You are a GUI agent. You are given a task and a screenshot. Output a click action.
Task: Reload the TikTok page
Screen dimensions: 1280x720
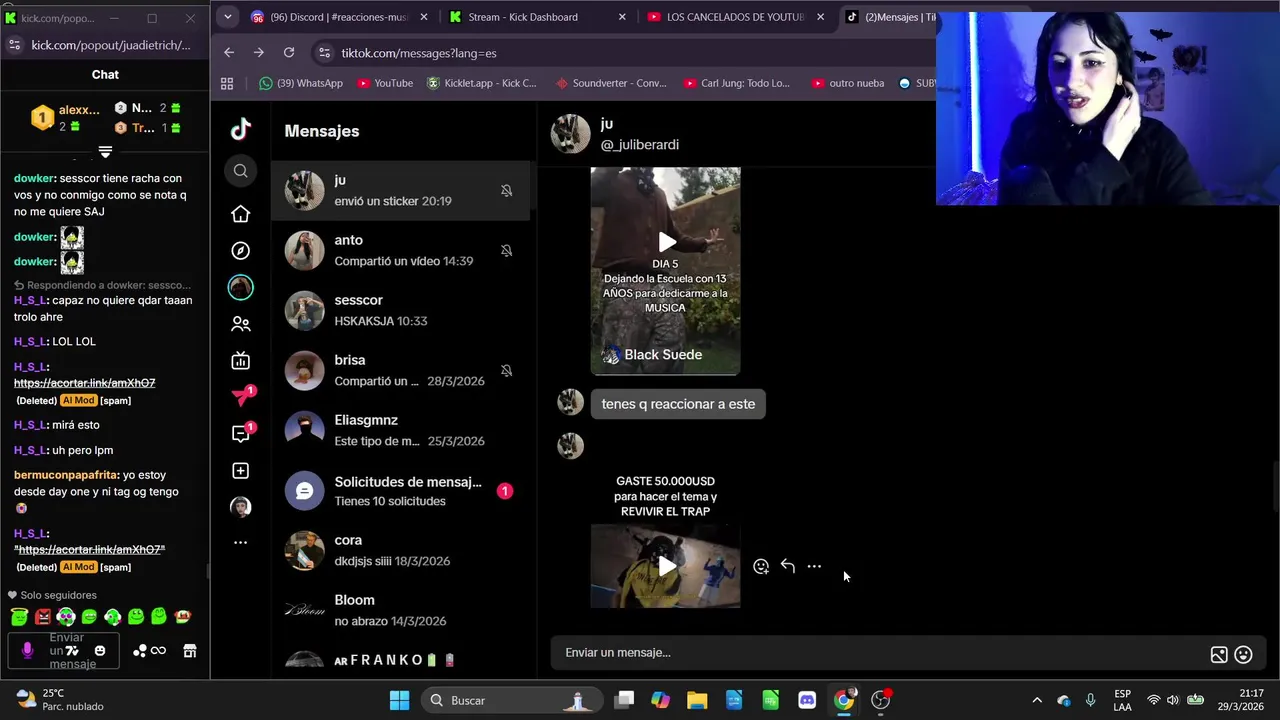point(289,52)
